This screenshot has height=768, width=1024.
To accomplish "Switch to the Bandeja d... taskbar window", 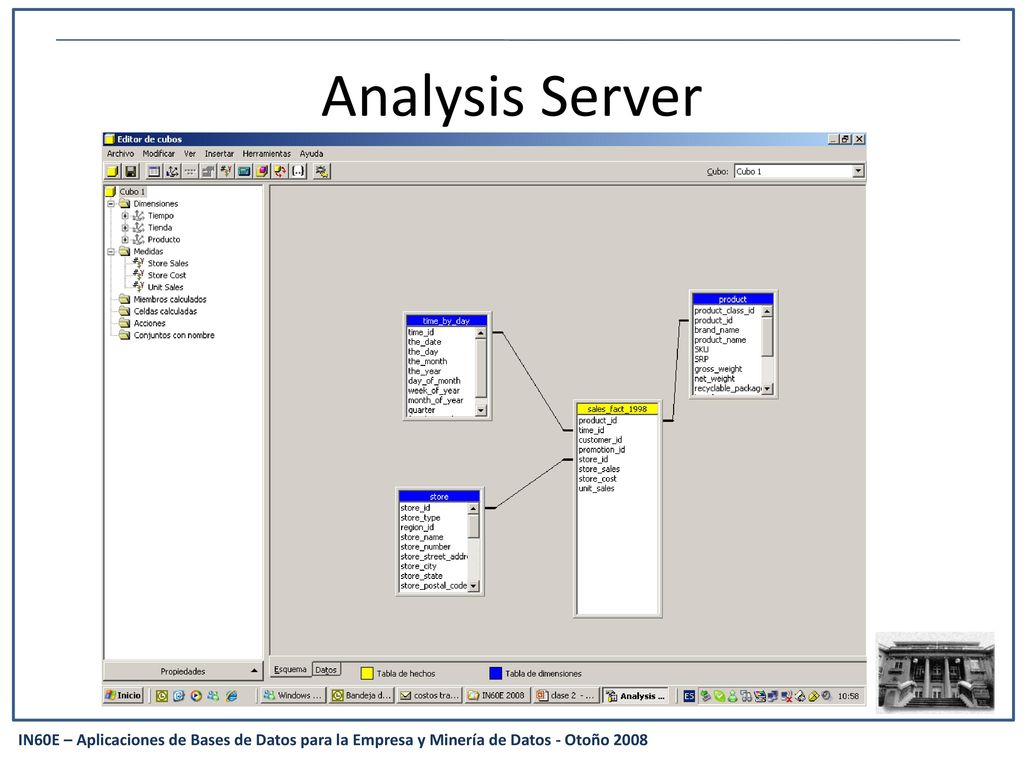I will [x=362, y=696].
